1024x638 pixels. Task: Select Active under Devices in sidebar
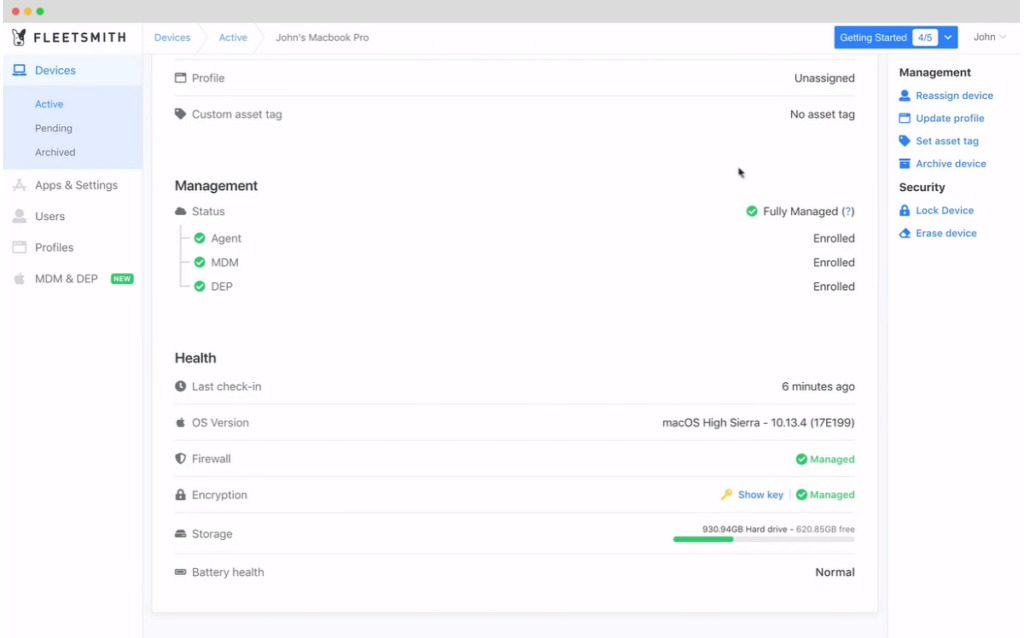(49, 104)
